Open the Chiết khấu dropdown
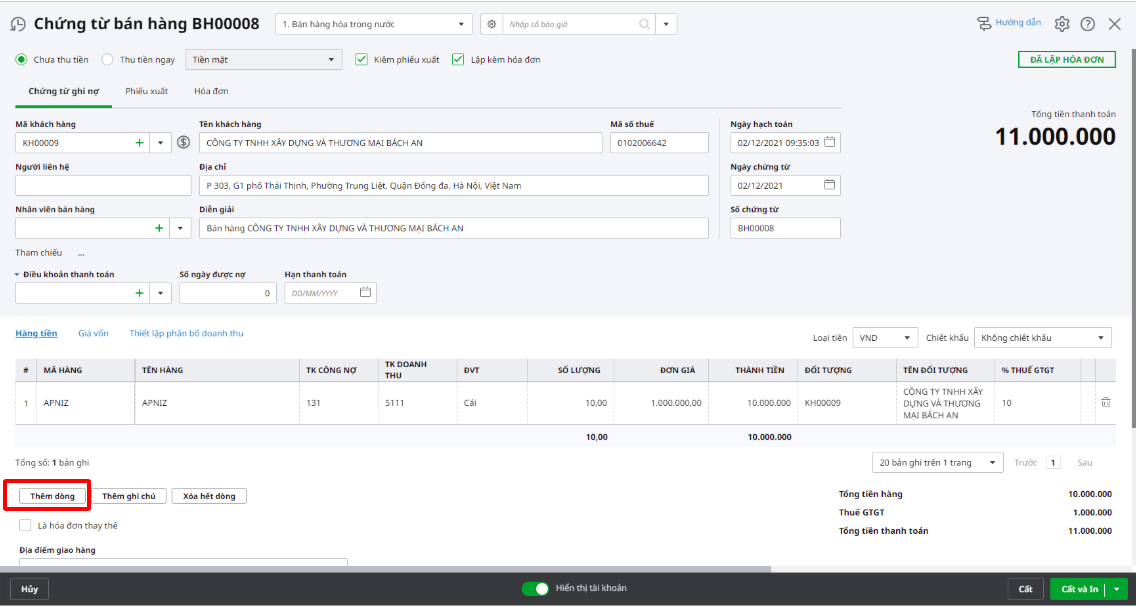 click(1043, 338)
